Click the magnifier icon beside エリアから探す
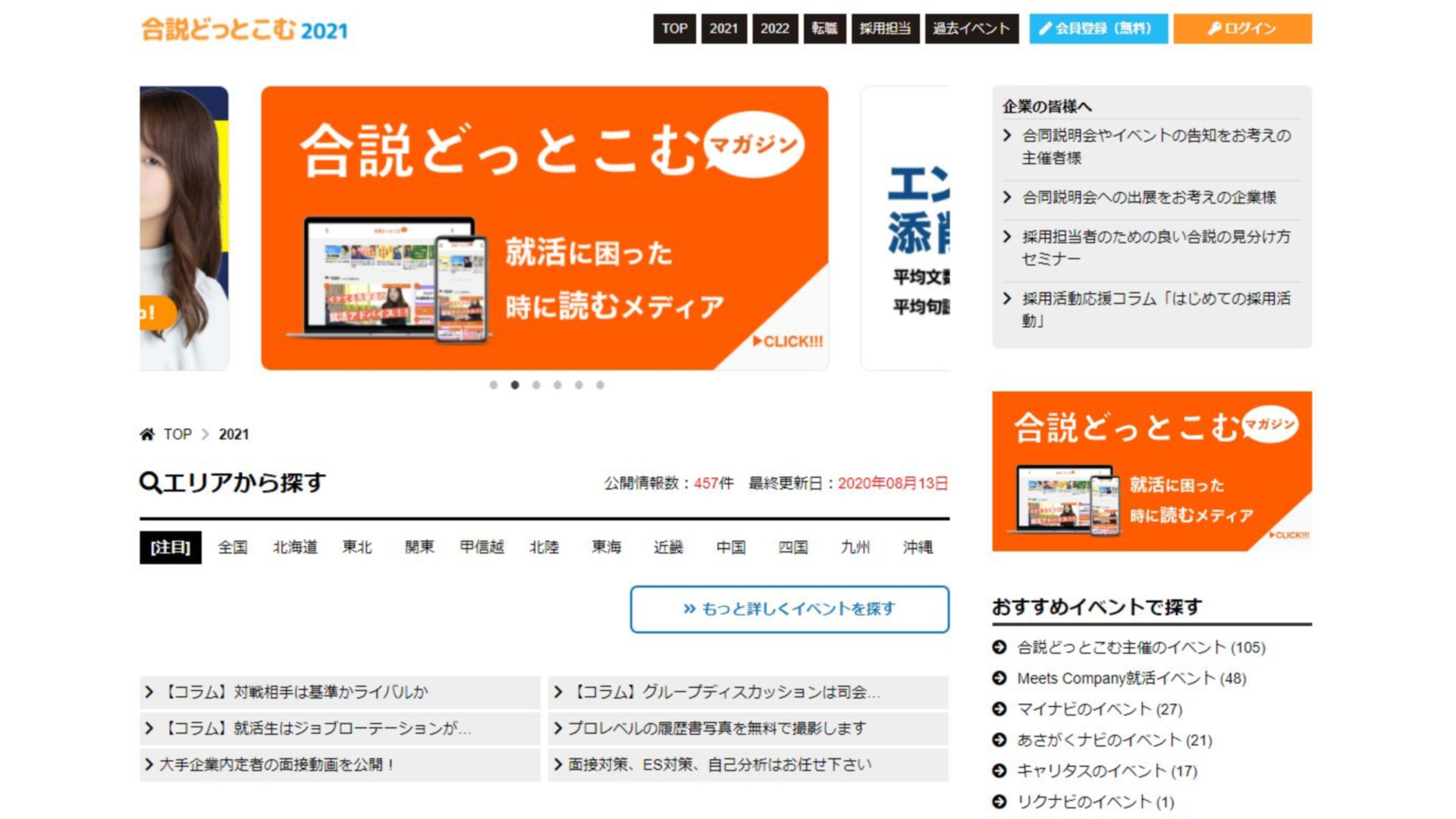The image size is (1456, 819). pos(150,482)
